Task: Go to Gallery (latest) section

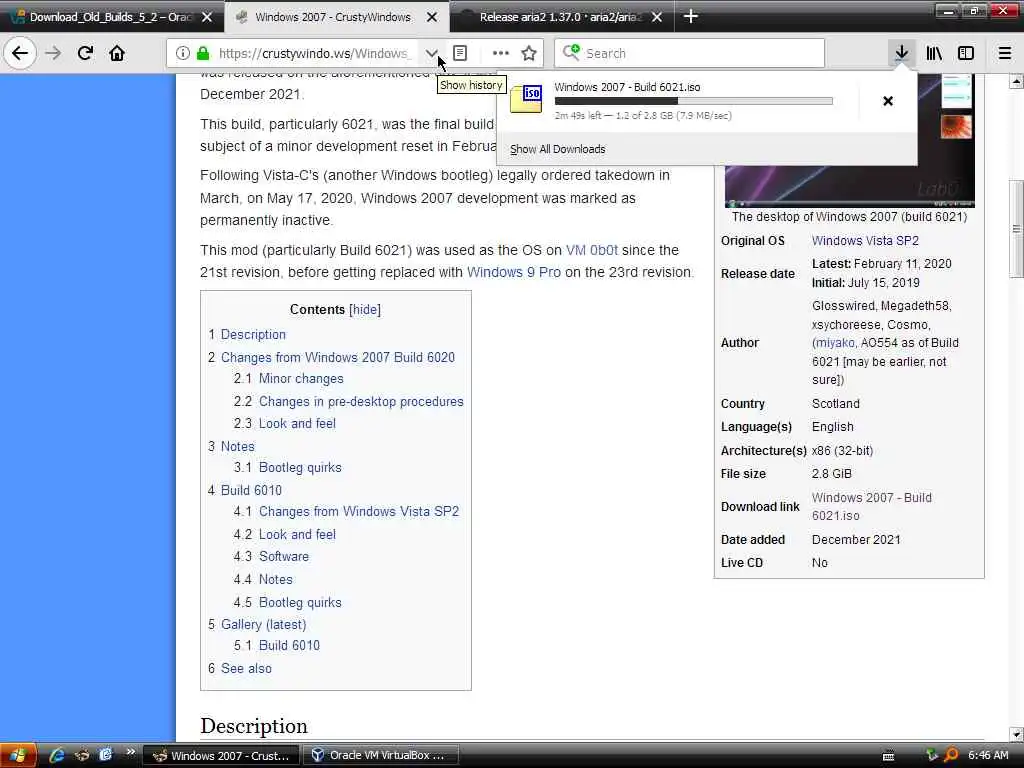Action: pyautogui.click(x=263, y=624)
